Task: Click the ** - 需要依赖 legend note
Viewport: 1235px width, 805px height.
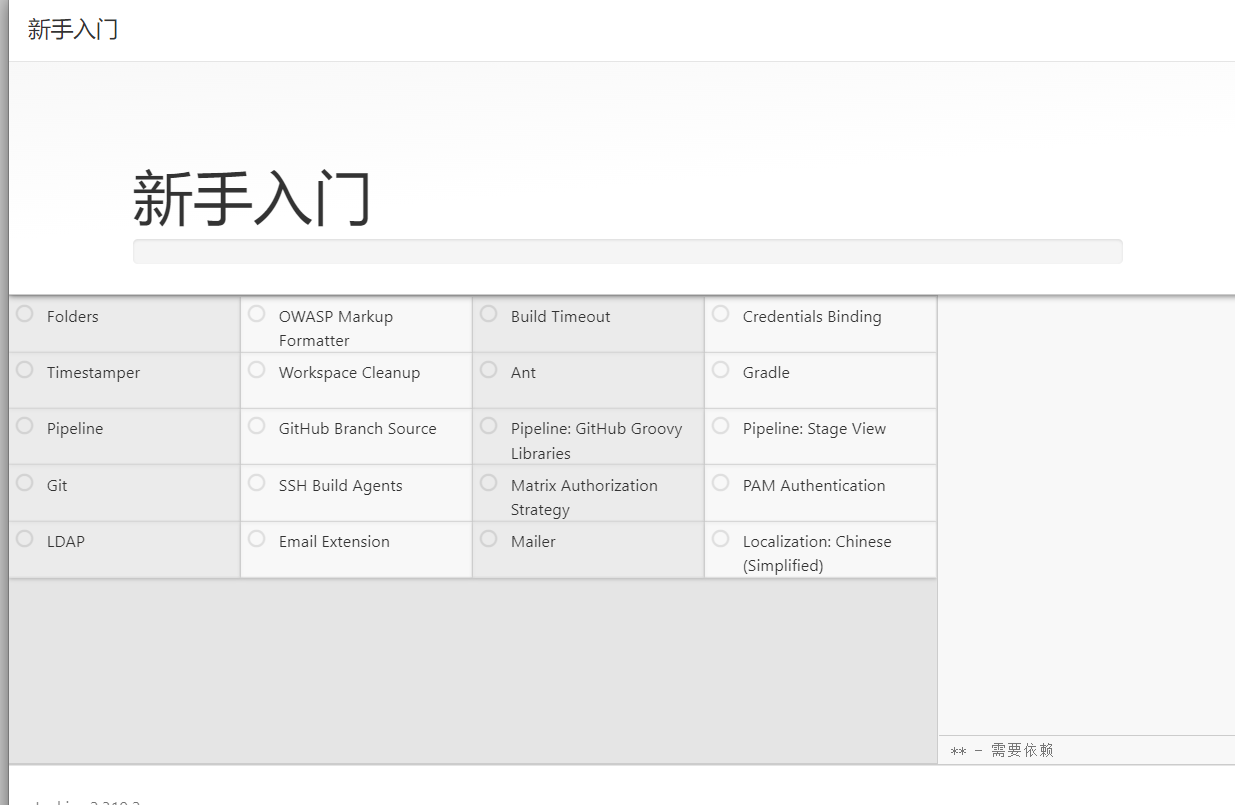Action: tap(1001, 750)
